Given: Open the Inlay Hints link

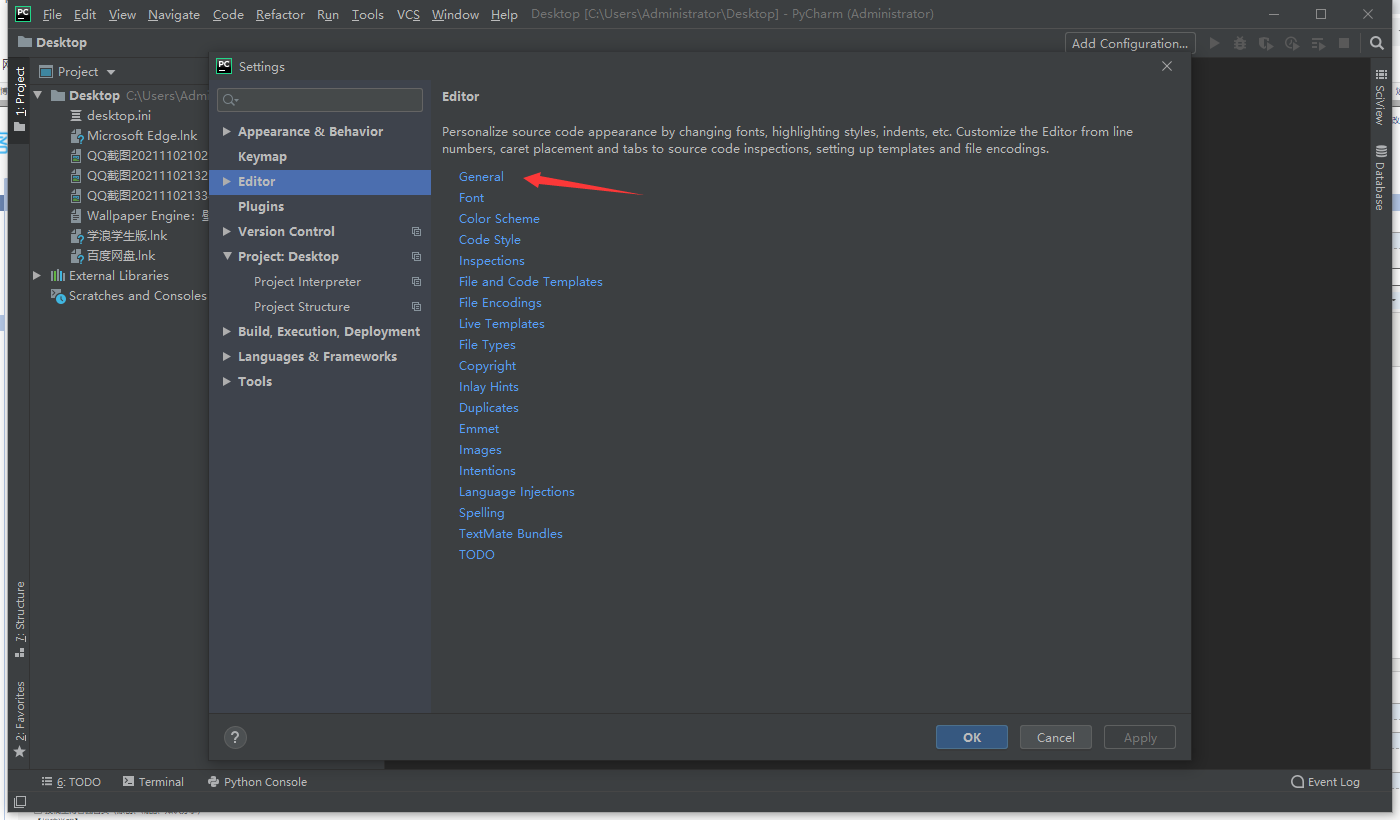Looking at the screenshot, I should click(489, 386).
